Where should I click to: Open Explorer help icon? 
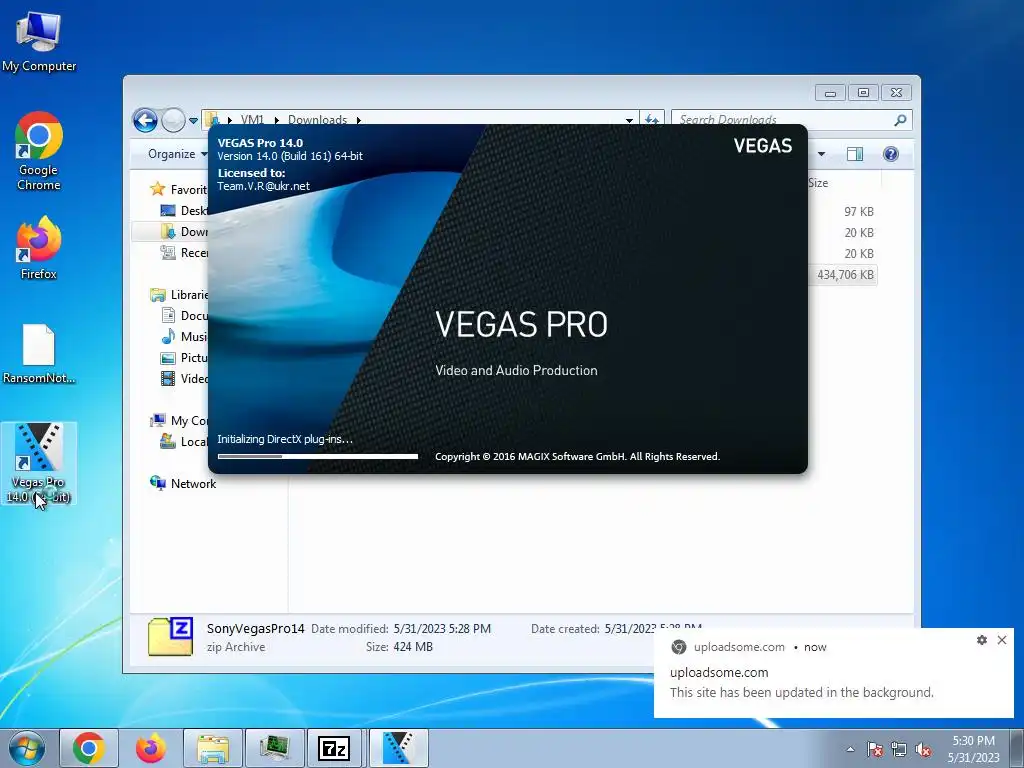[x=891, y=154]
